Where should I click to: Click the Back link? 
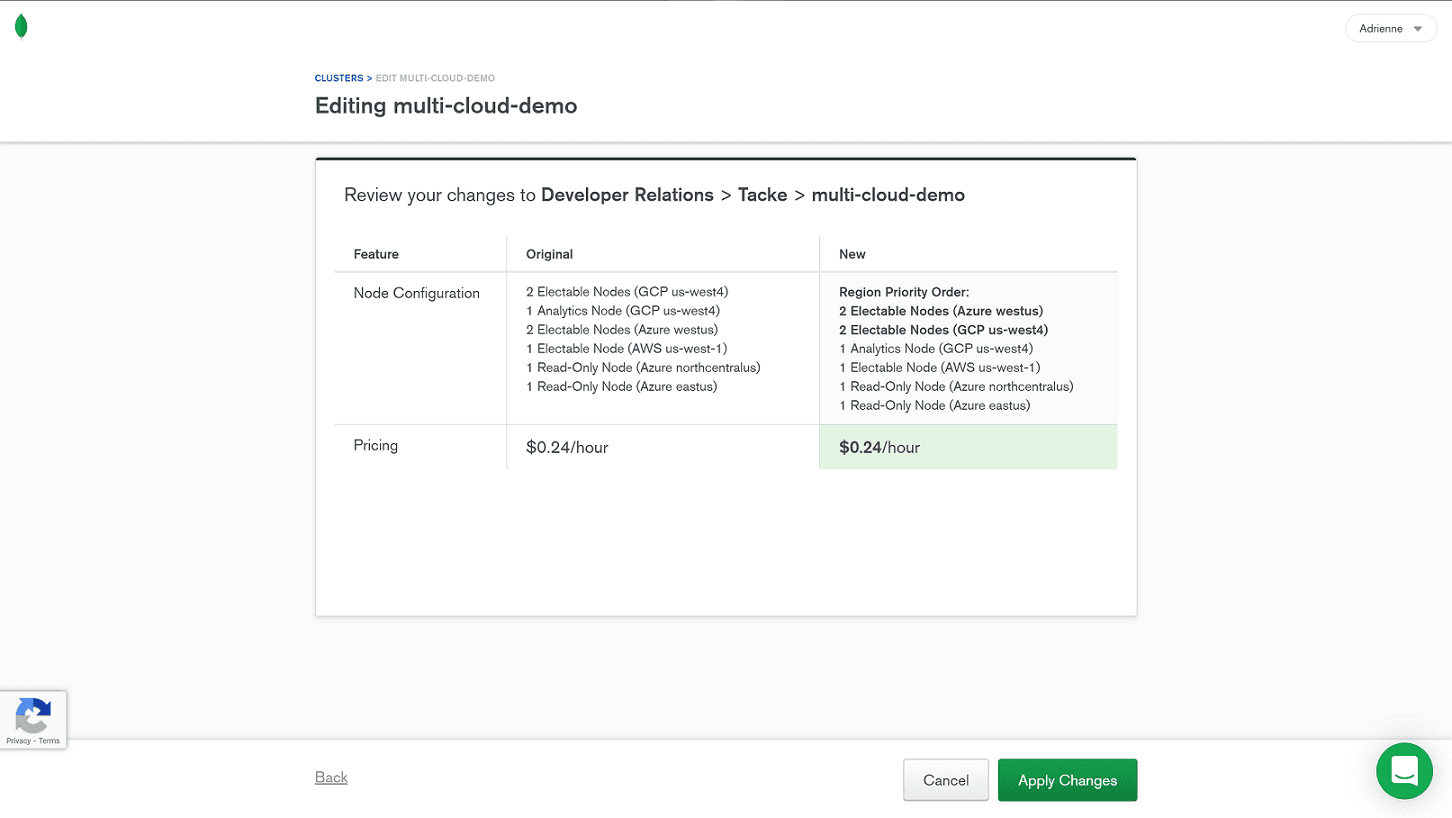[x=331, y=777]
